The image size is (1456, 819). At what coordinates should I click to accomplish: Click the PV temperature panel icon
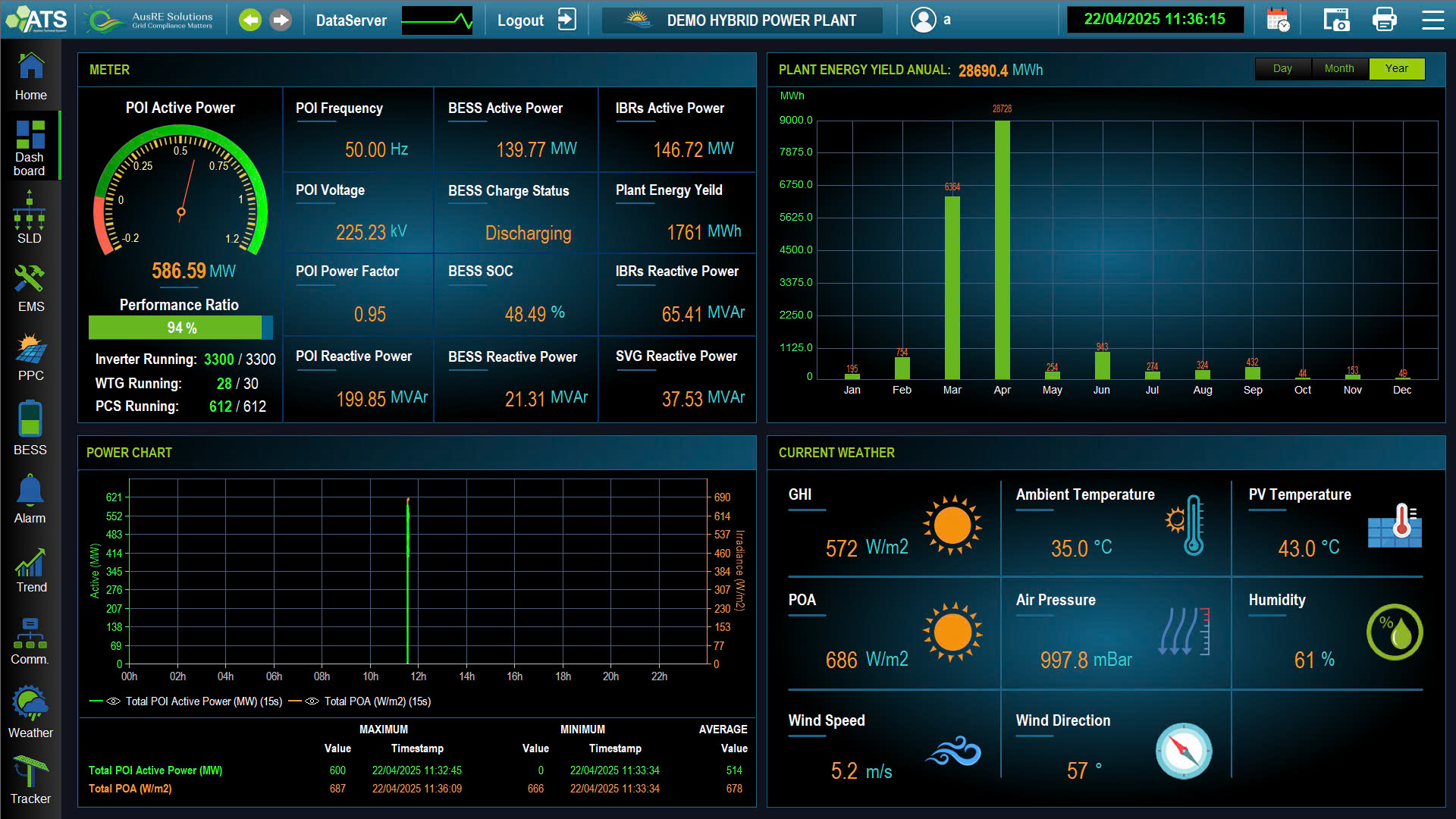pos(1395,525)
